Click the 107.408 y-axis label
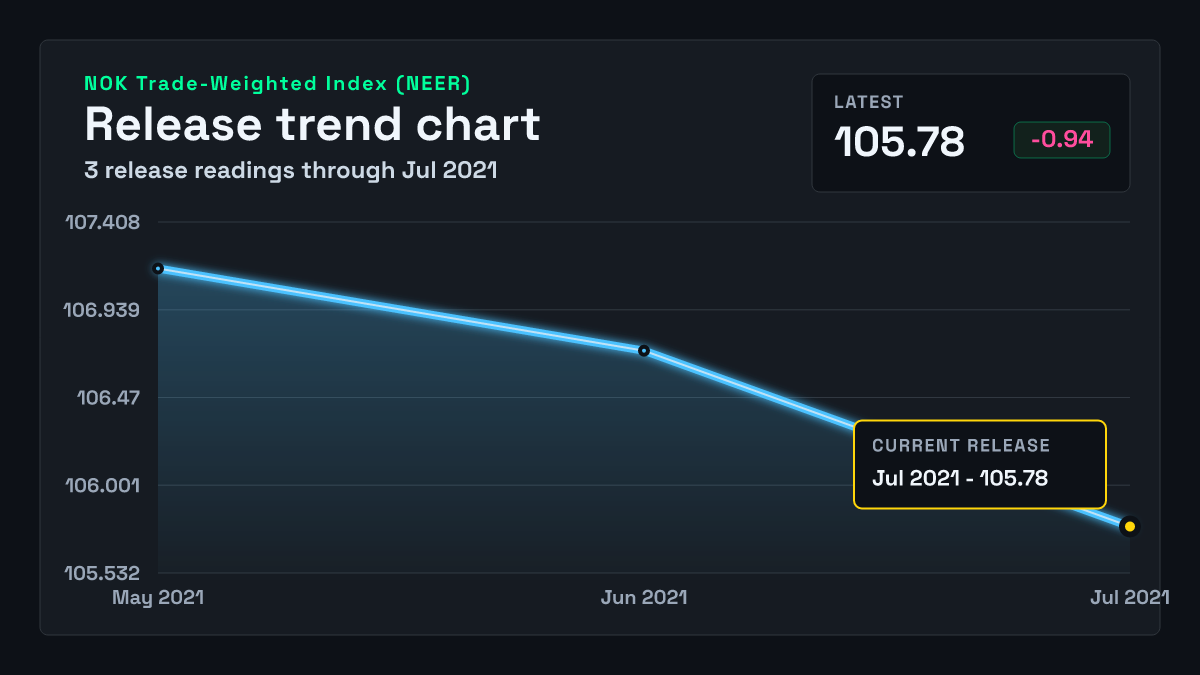This screenshot has height=675, width=1200. tap(103, 222)
